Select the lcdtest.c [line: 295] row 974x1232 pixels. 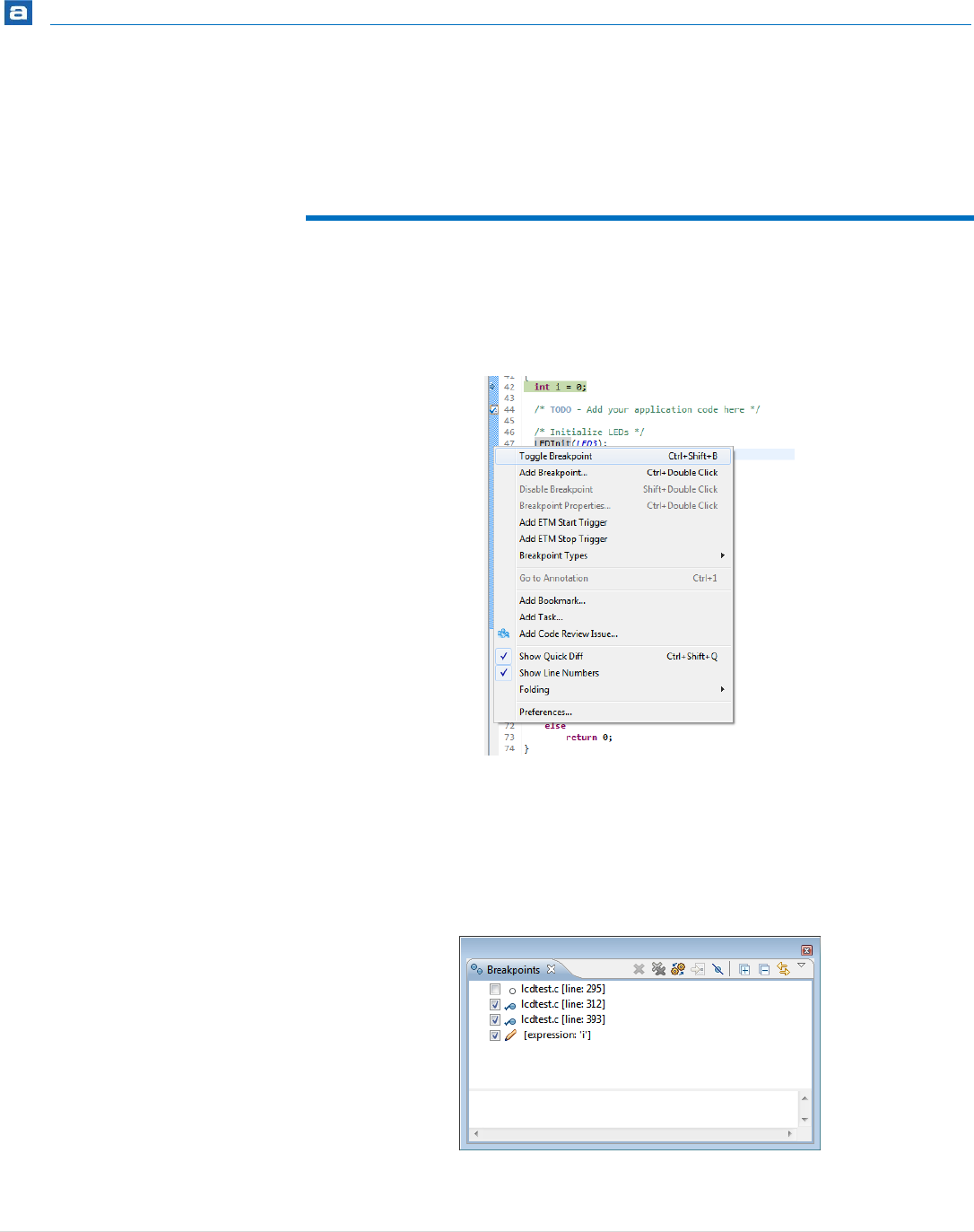click(562, 990)
